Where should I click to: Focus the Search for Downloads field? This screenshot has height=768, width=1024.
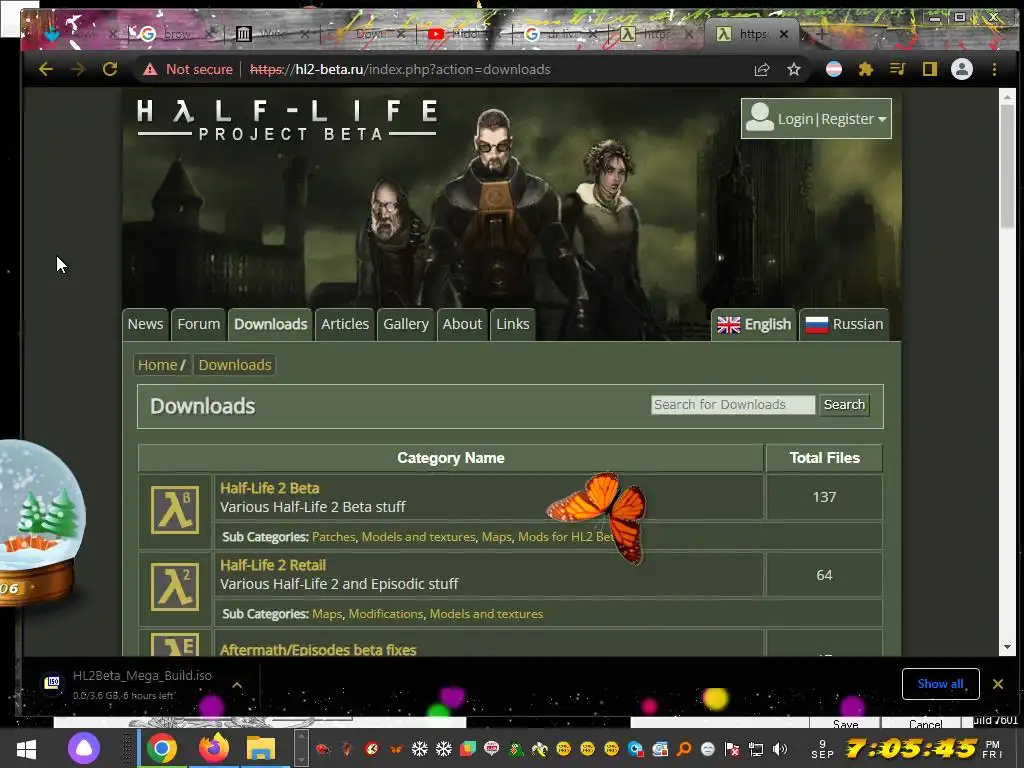tap(733, 405)
